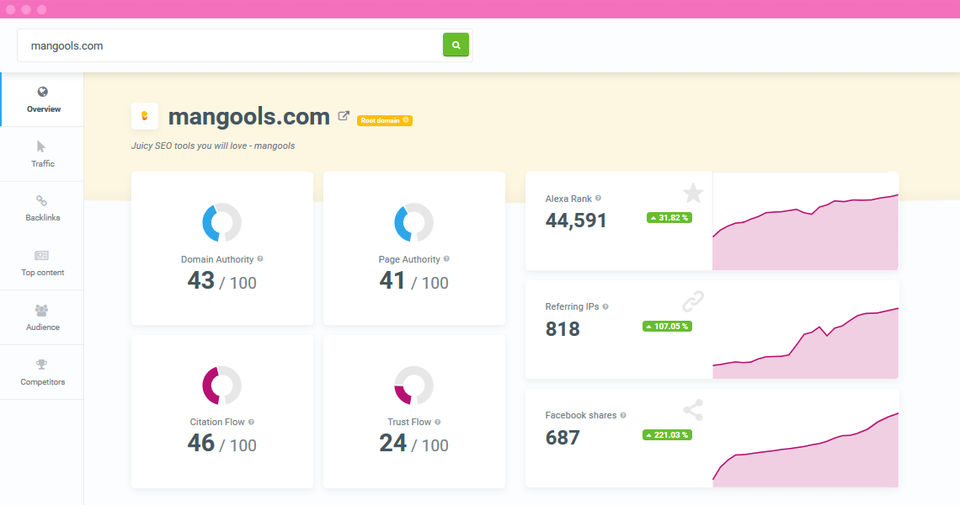Click the 31.82 % change badge
This screenshot has height=505, width=960.
[x=669, y=218]
